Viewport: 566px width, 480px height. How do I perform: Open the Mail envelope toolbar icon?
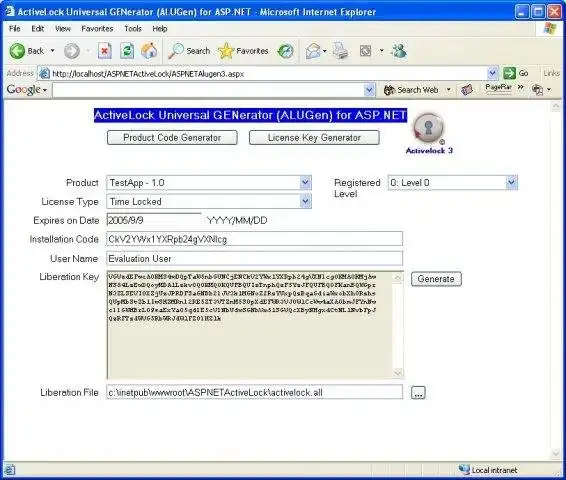coord(313,51)
